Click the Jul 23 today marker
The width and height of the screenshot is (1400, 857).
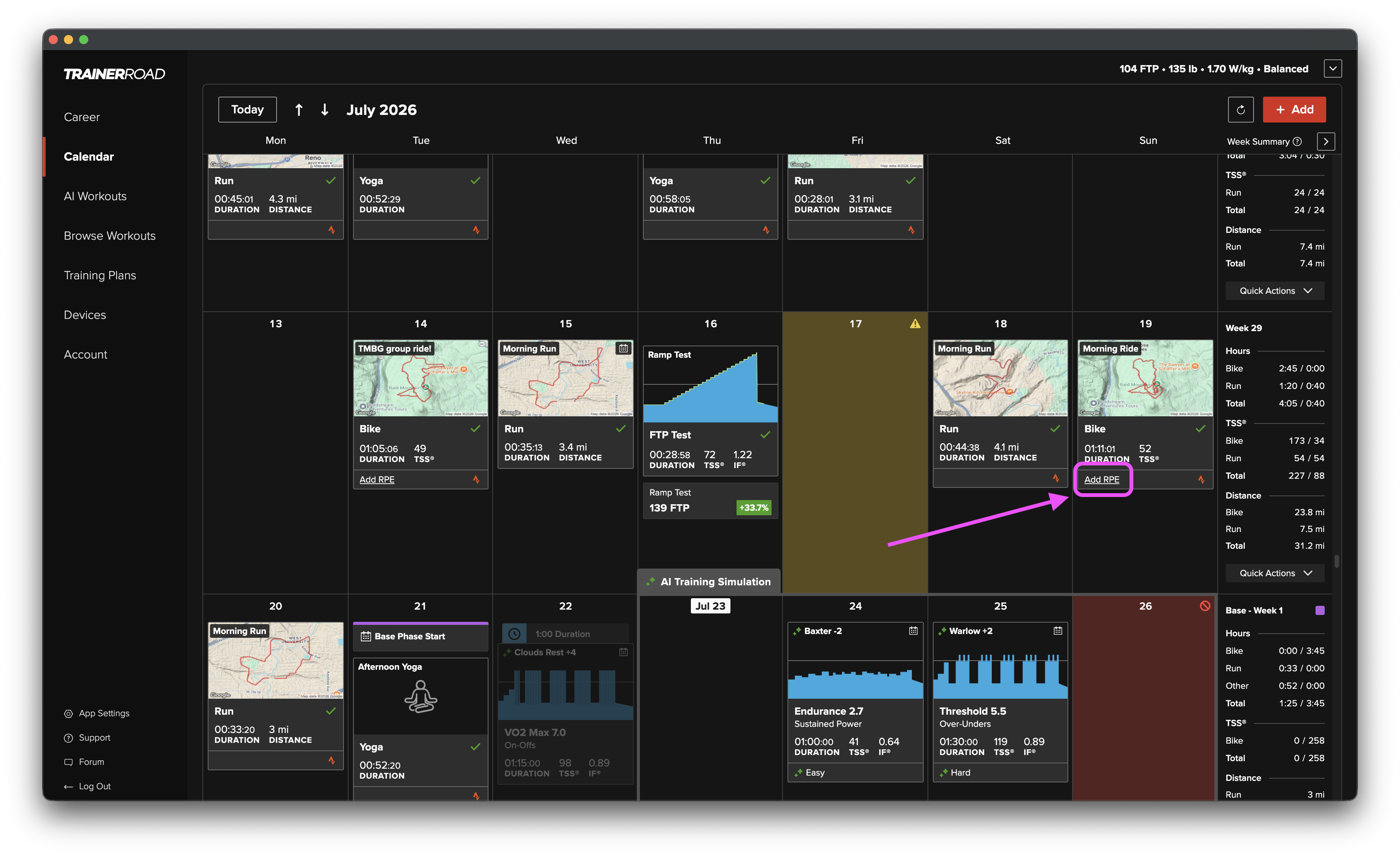tap(710, 606)
